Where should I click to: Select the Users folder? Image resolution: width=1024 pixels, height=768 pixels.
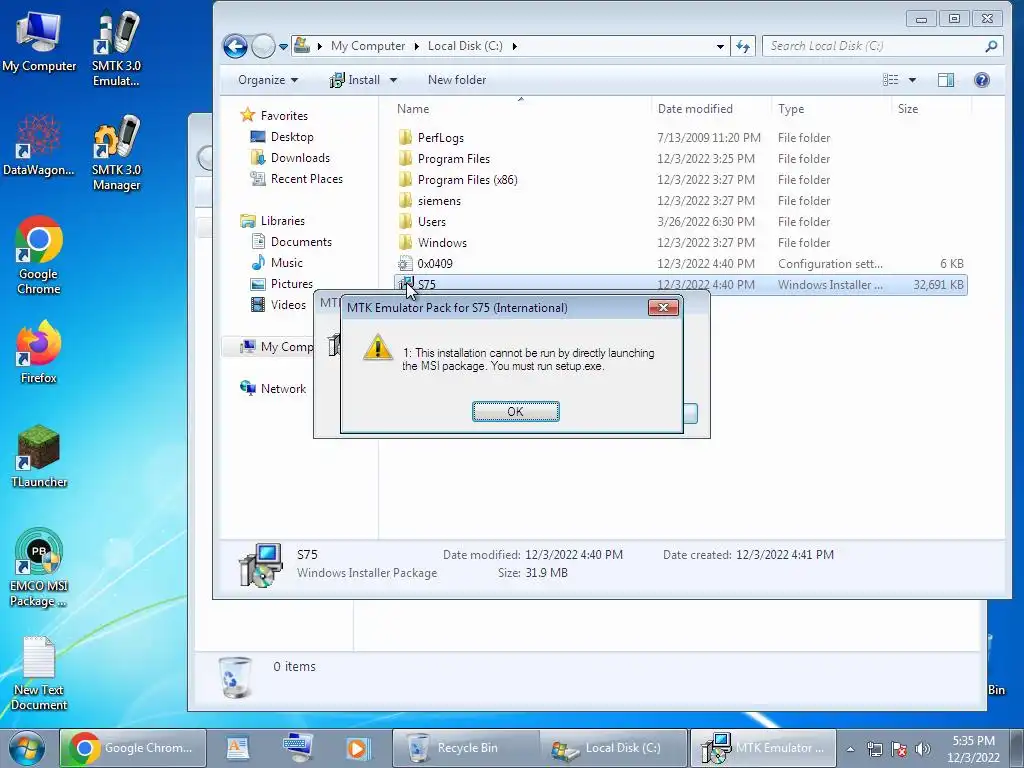pyautogui.click(x=679, y=221)
